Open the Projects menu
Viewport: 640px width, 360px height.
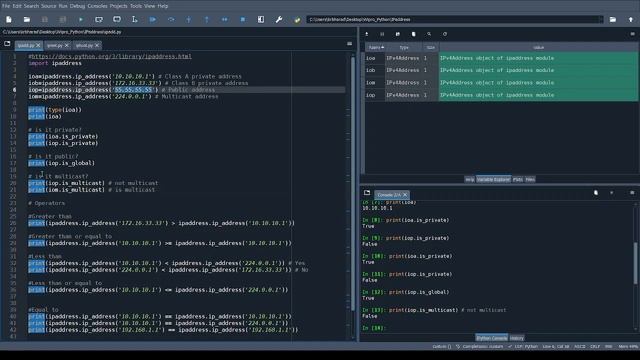119,6
